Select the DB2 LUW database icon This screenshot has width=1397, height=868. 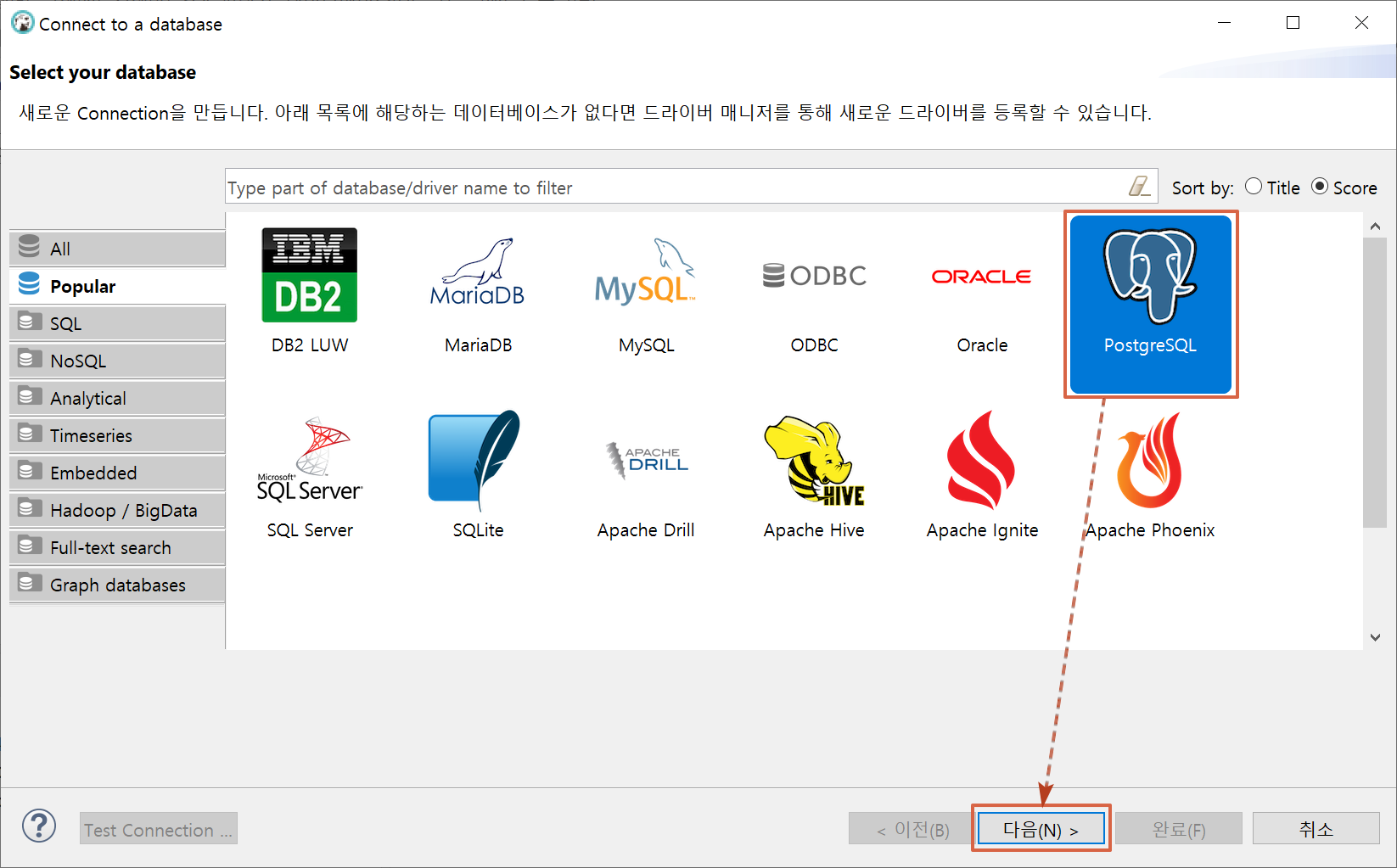pos(309,275)
